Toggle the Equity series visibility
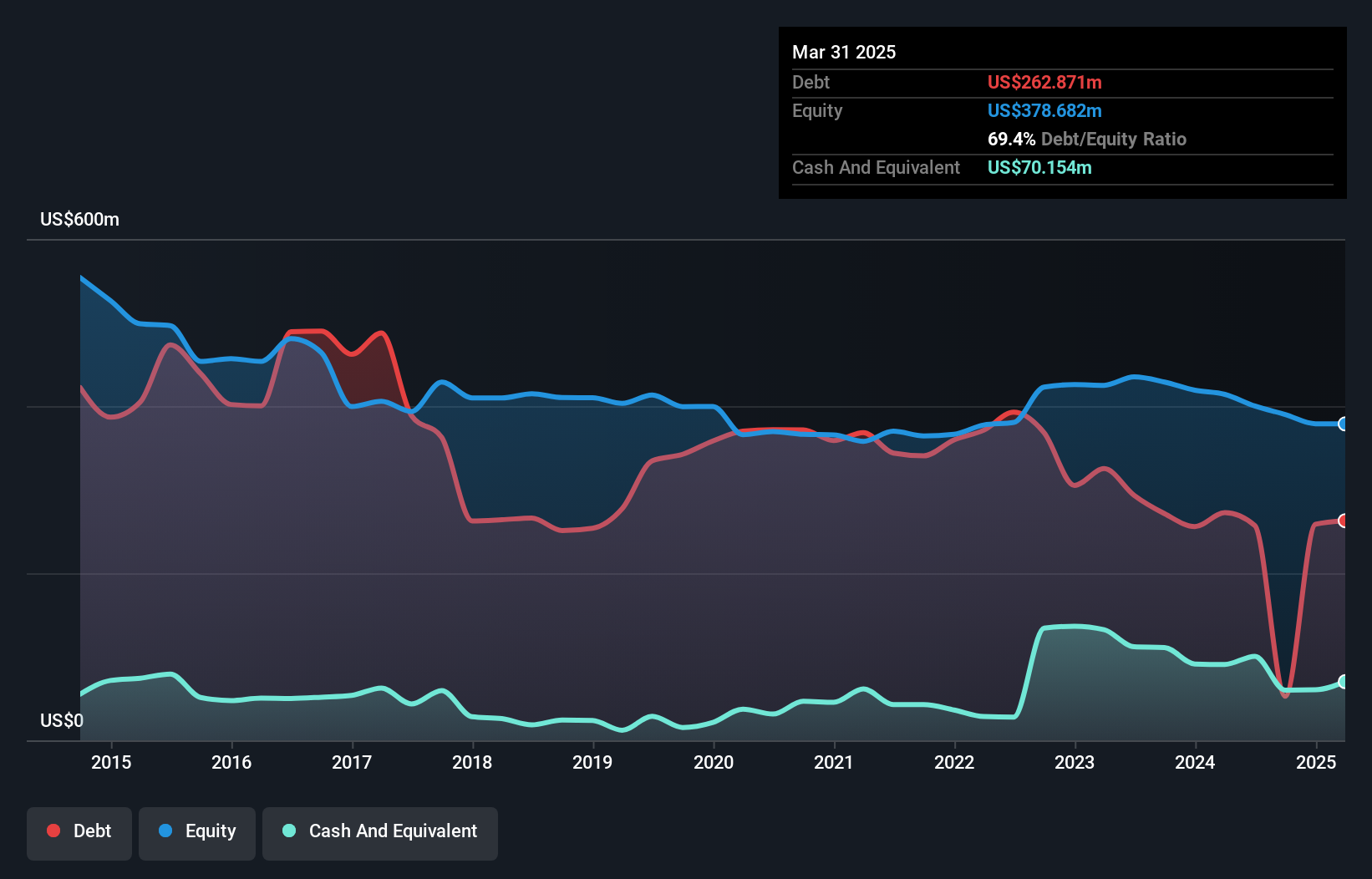1372x879 pixels. tap(196, 831)
